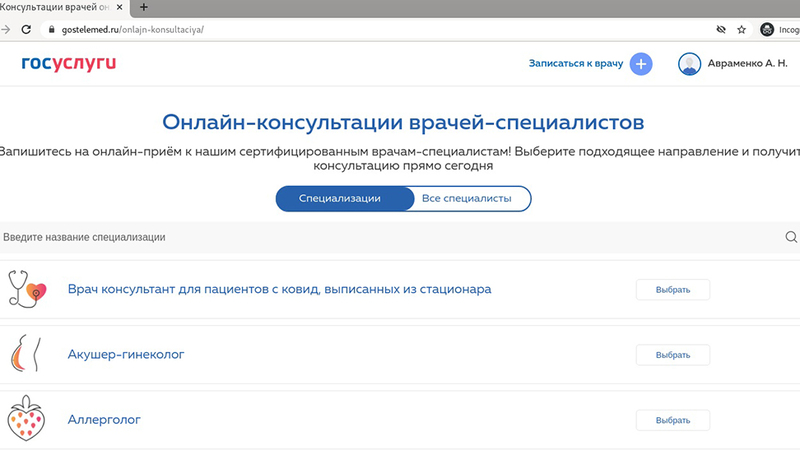Reload the page with browser refresh icon
The image size is (800, 450).
[26, 30]
